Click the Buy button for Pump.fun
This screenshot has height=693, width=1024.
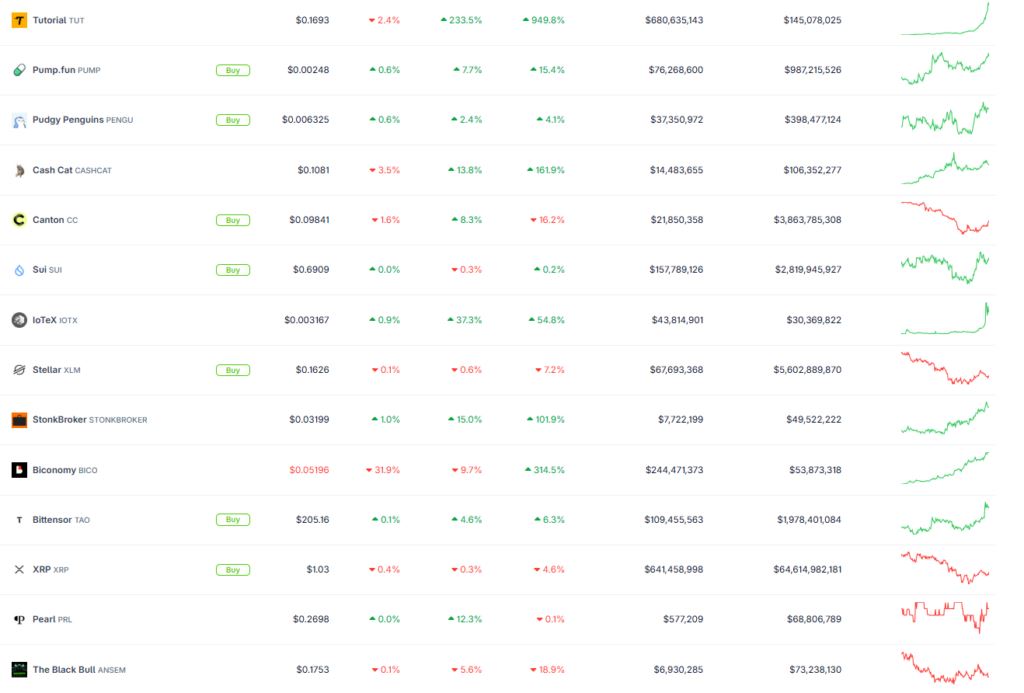(x=233, y=70)
